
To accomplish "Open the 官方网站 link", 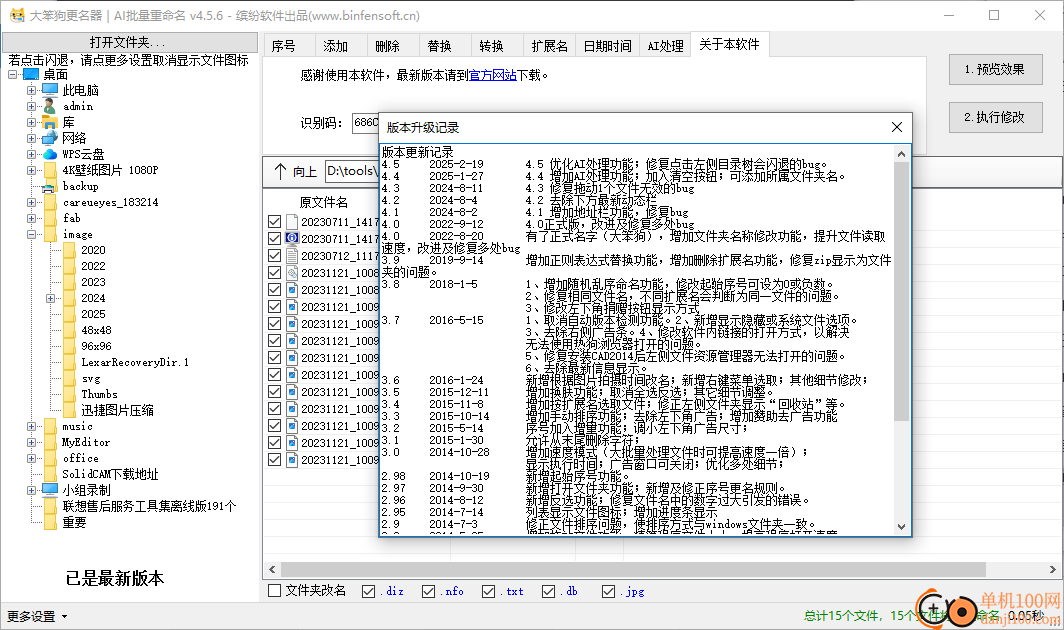I will click(x=493, y=75).
